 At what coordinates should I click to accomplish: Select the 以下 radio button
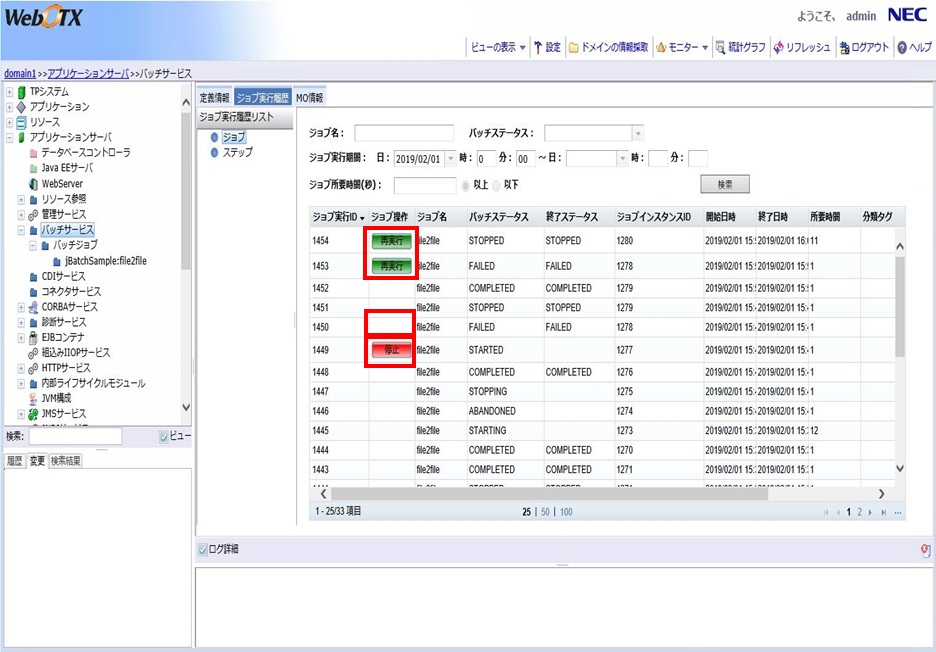496,185
